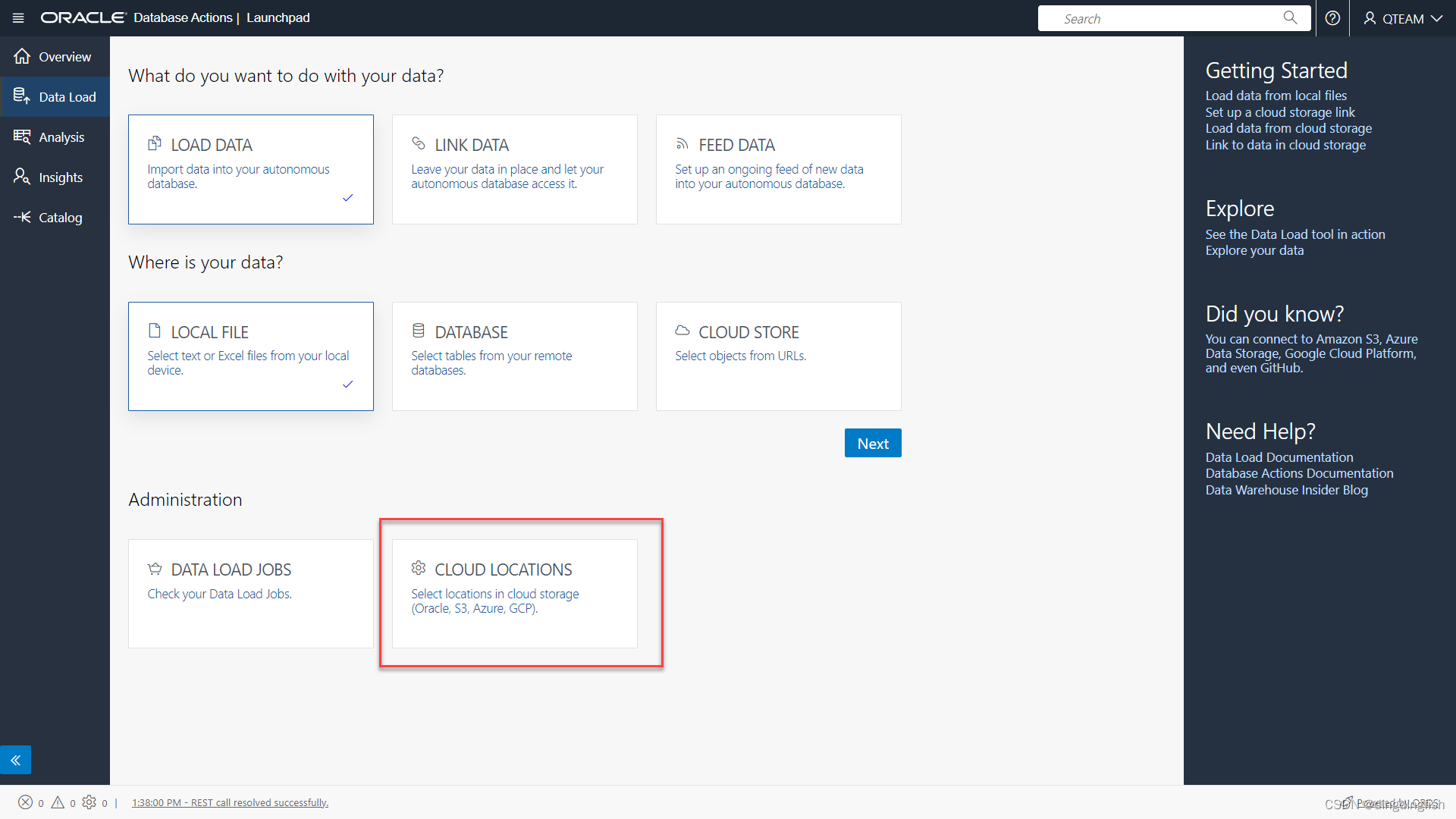Collapse the left sidebar with the chevron
Image resolution: width=1456 pixels, height=819 pixels.
click(16, 759)
